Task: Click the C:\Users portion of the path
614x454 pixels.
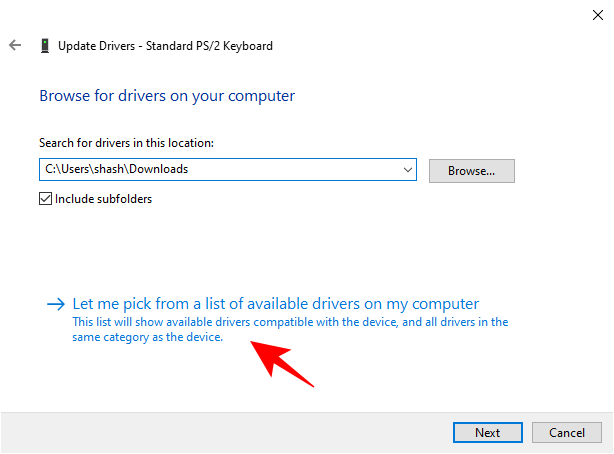Action: point(67,170)
